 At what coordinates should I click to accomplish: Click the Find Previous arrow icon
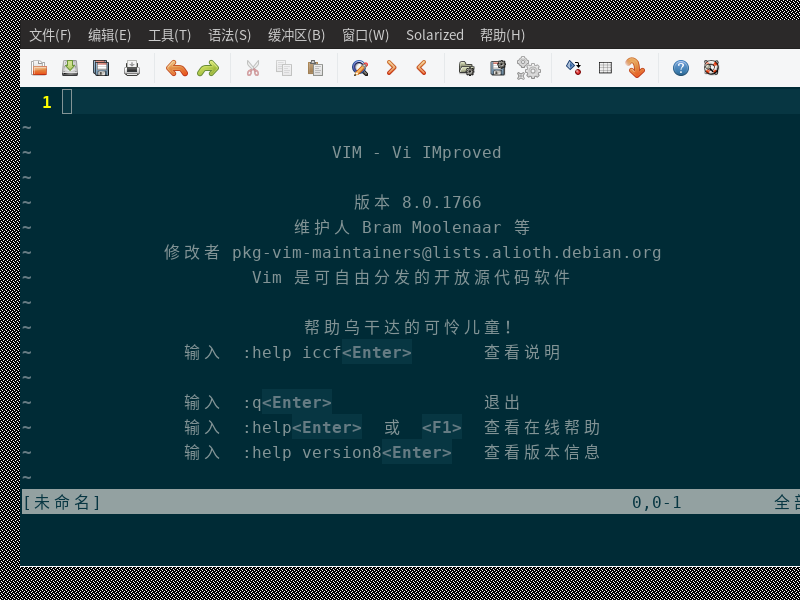tap(421, 68)
